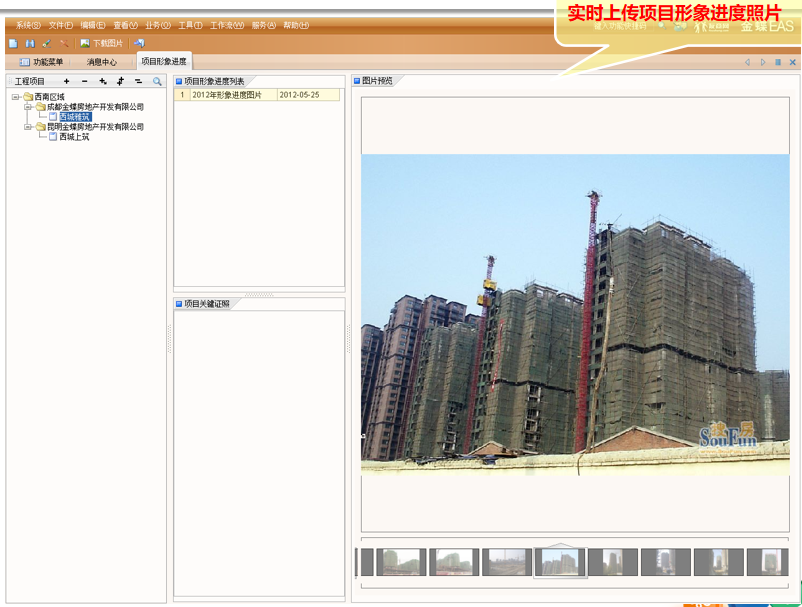Click the next tab right arrow icon

tap(763, 62)
